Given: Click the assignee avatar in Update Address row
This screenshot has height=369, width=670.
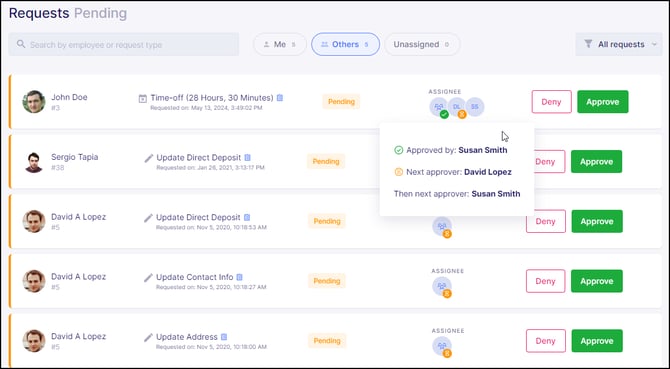Looking at the screenshot, I should pyautogui.click(x=442, y=346).
